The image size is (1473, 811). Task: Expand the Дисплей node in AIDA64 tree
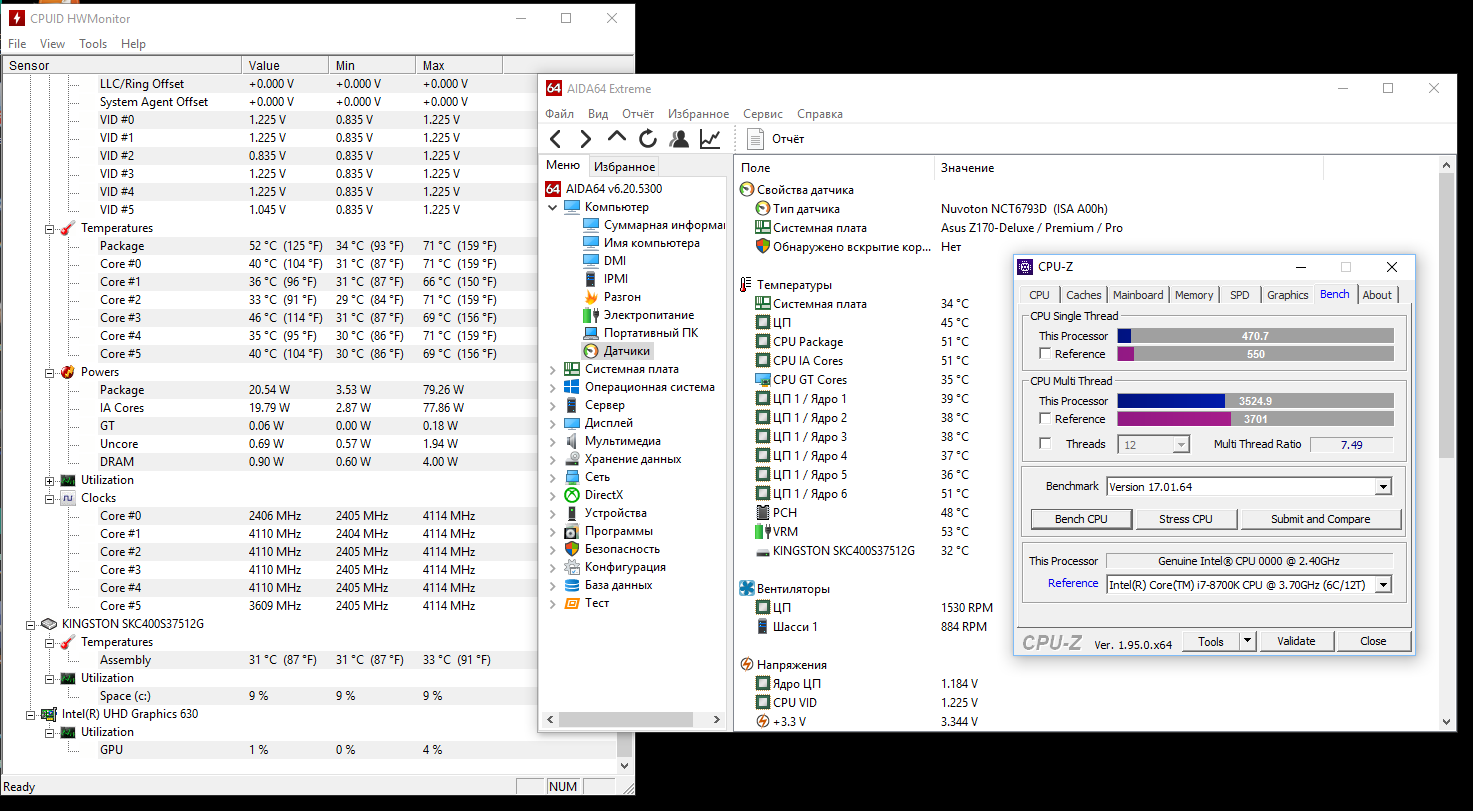(553, 423)
